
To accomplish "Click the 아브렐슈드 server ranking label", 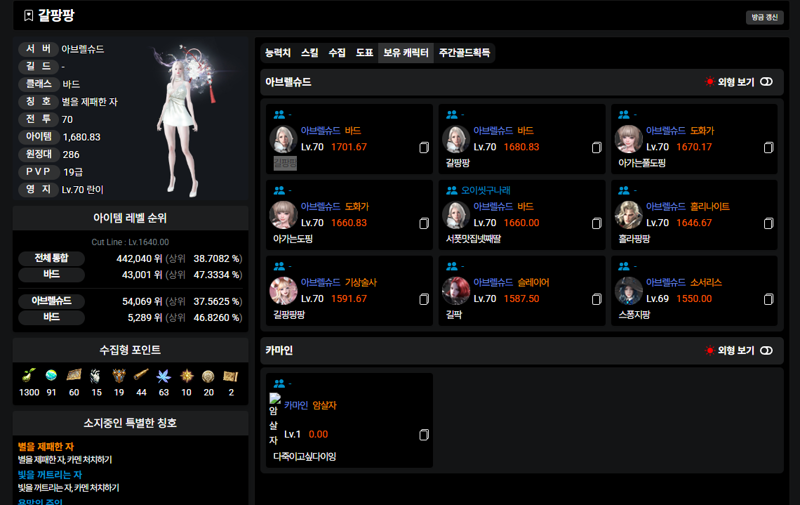I will (x=51, y=301).
